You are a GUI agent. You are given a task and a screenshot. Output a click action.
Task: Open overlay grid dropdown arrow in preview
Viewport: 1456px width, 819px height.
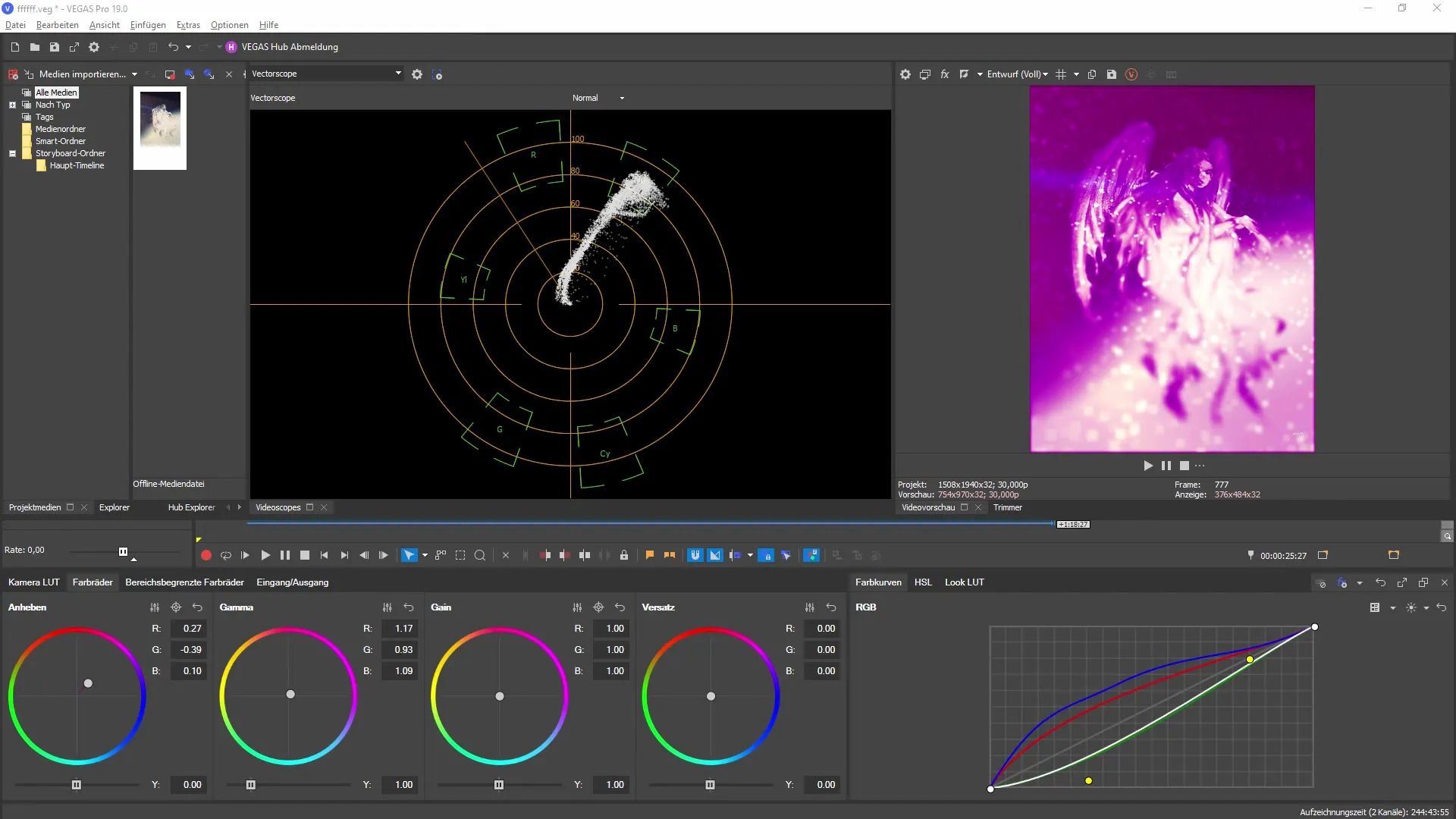(x=1076, y=74)
